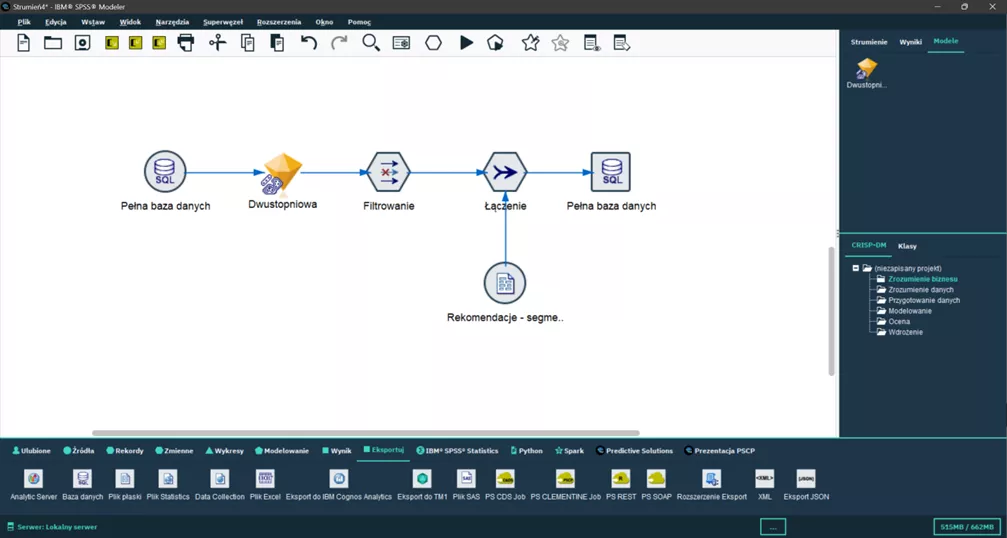Open the Superwęzeł menu
Image resolution: width=1007 pixels, height=538 pixels.
223,22
